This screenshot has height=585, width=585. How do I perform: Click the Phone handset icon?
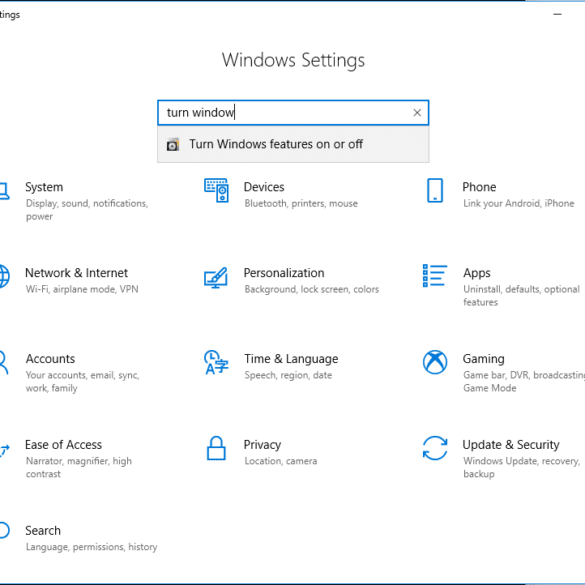point(435,191)
